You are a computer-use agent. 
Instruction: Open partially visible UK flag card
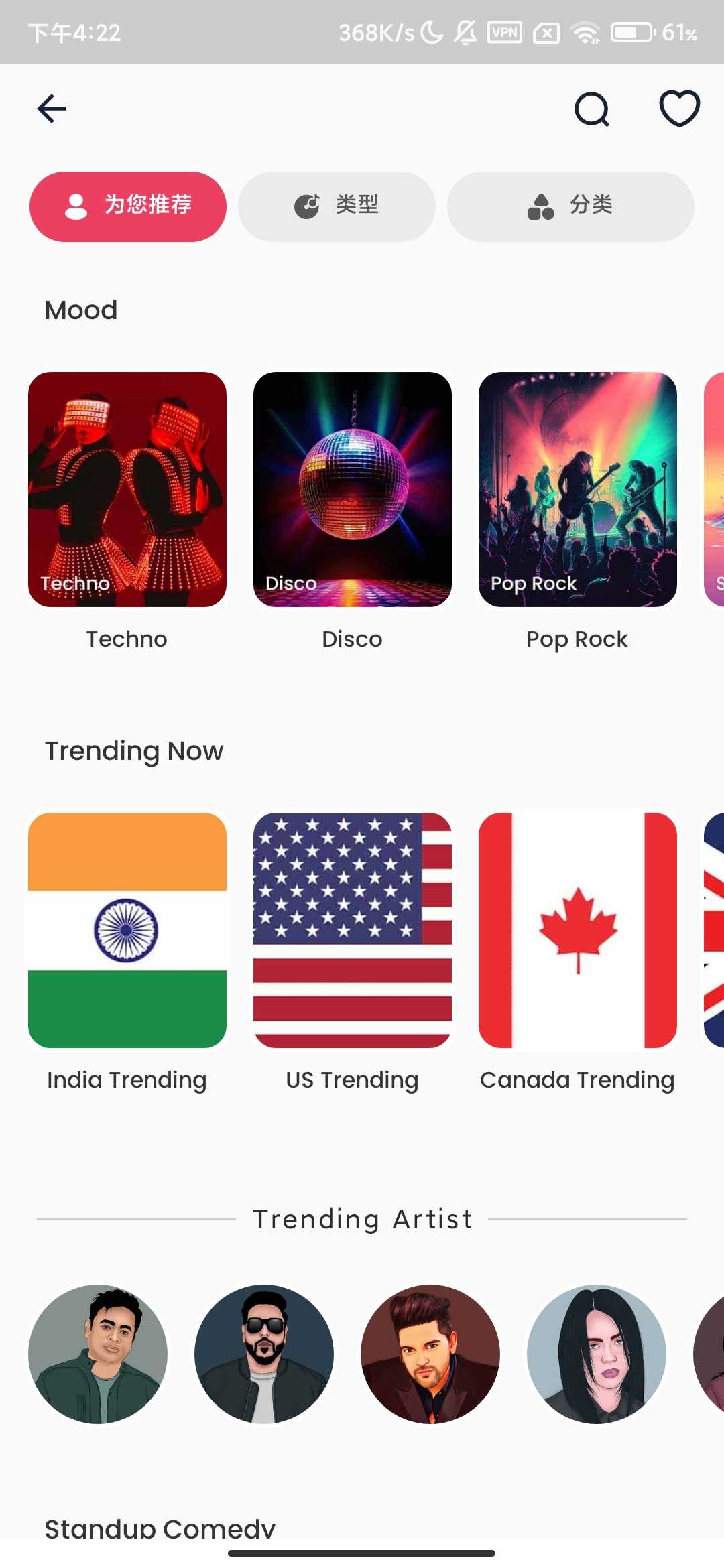click(714, 930)
